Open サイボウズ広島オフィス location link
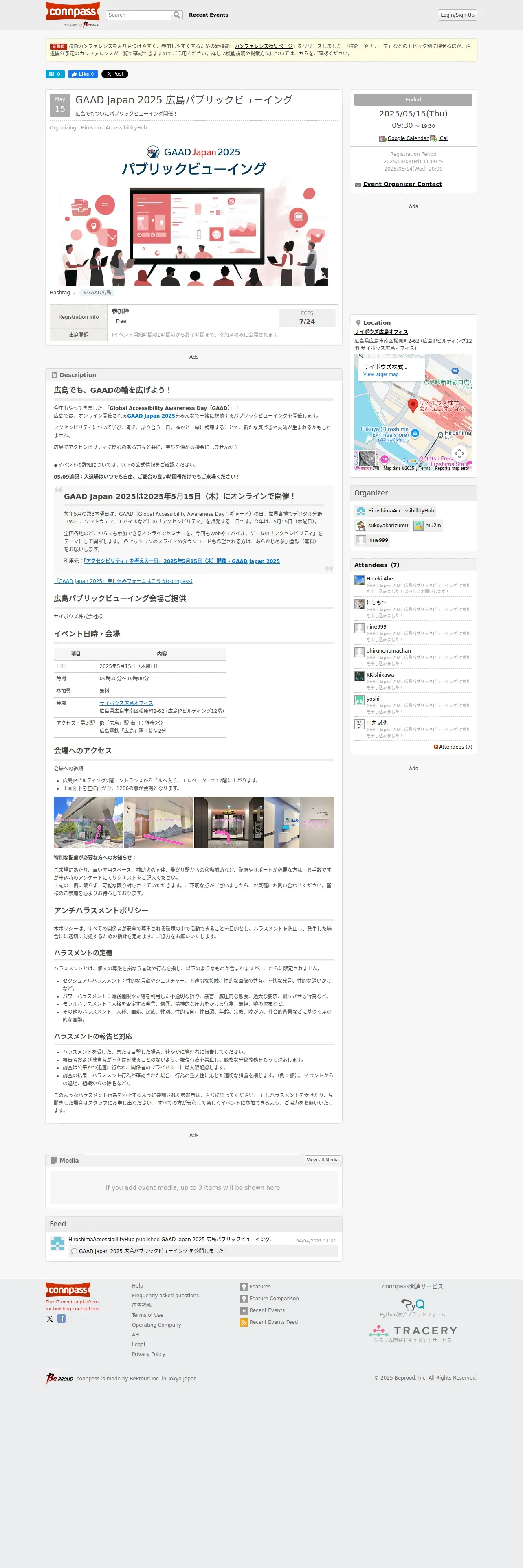 pos(381,332)
